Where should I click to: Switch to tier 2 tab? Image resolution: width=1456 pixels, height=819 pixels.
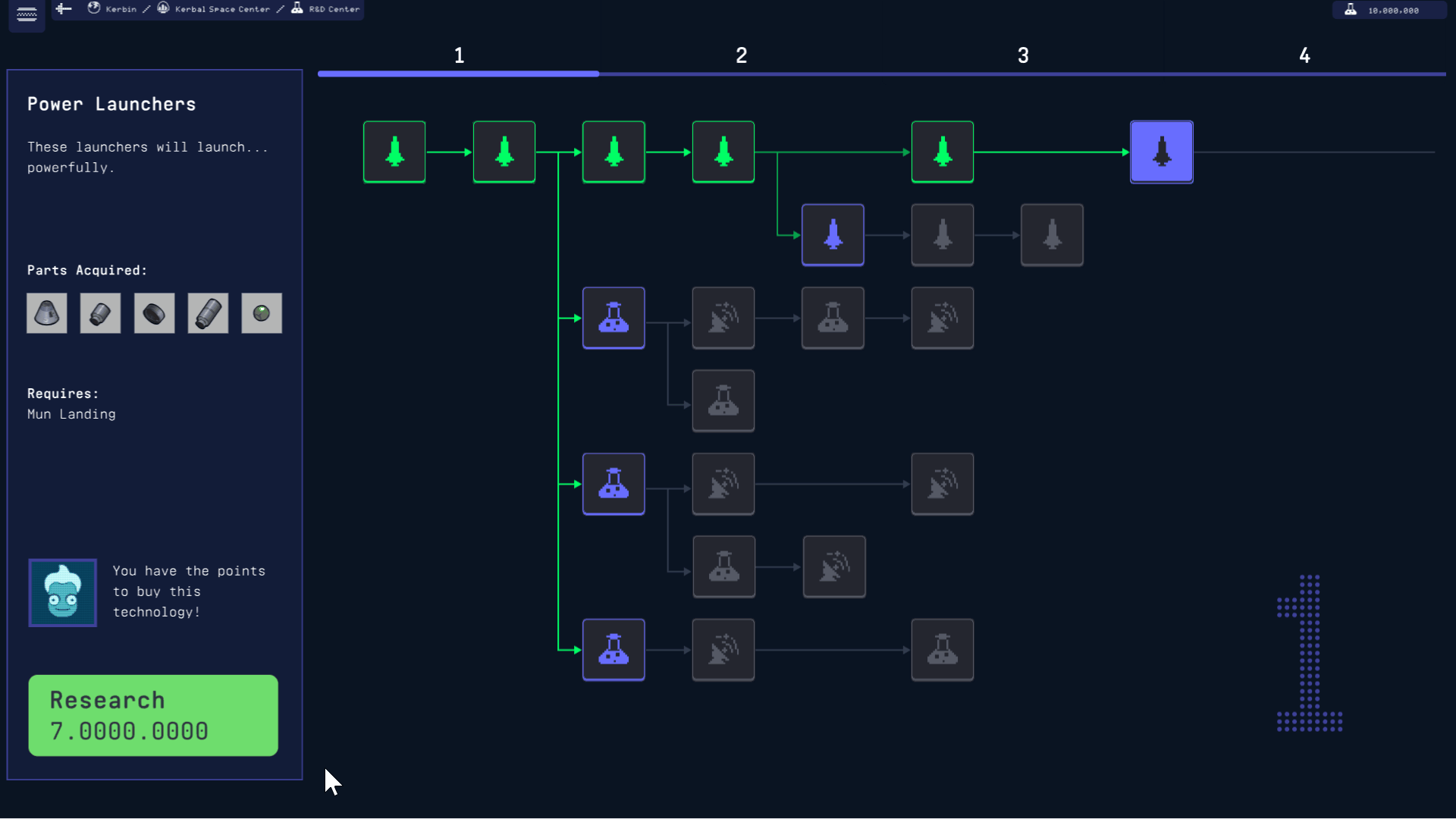[x=741, y=55]
